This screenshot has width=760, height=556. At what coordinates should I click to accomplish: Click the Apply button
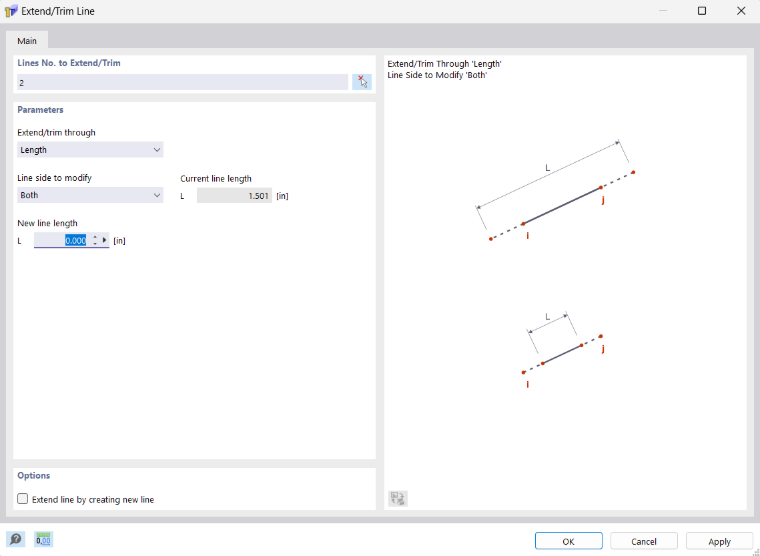pos(719,541)
